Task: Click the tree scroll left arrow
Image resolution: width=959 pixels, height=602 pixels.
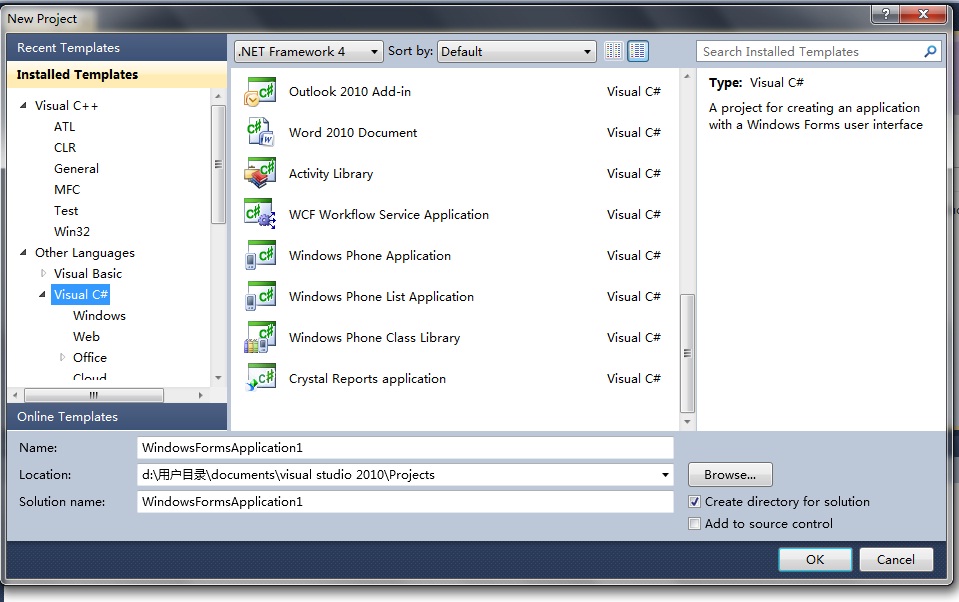Action: point(15,395)
